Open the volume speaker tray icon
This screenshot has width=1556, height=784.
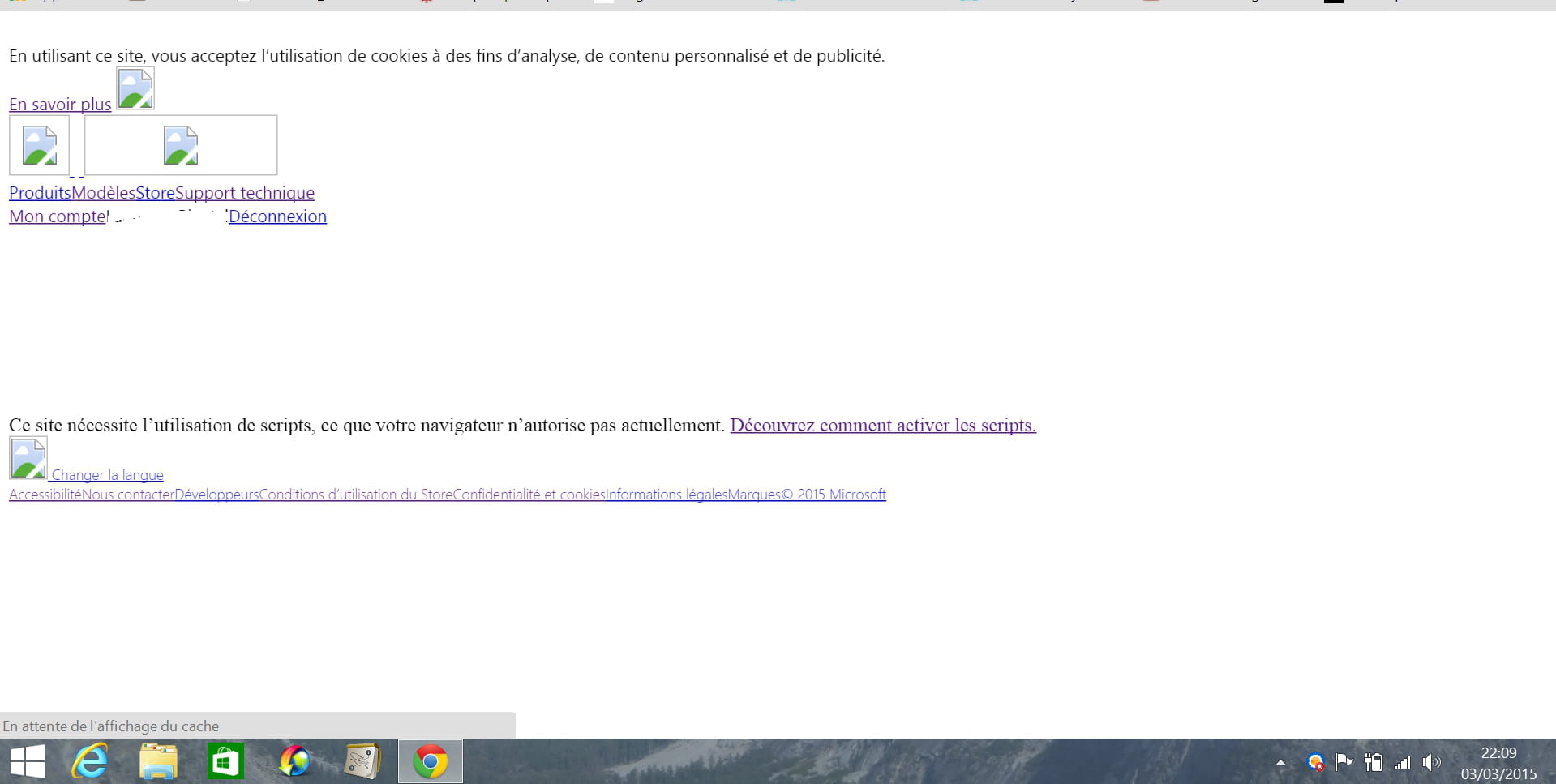pyautogui.click(x=1431, y=762)
